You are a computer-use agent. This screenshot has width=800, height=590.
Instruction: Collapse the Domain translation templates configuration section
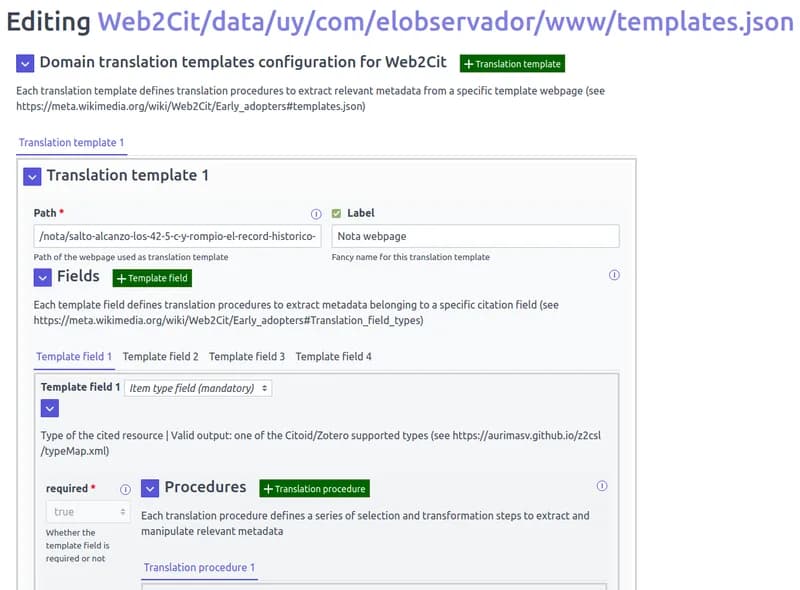[x=25, y=64]
